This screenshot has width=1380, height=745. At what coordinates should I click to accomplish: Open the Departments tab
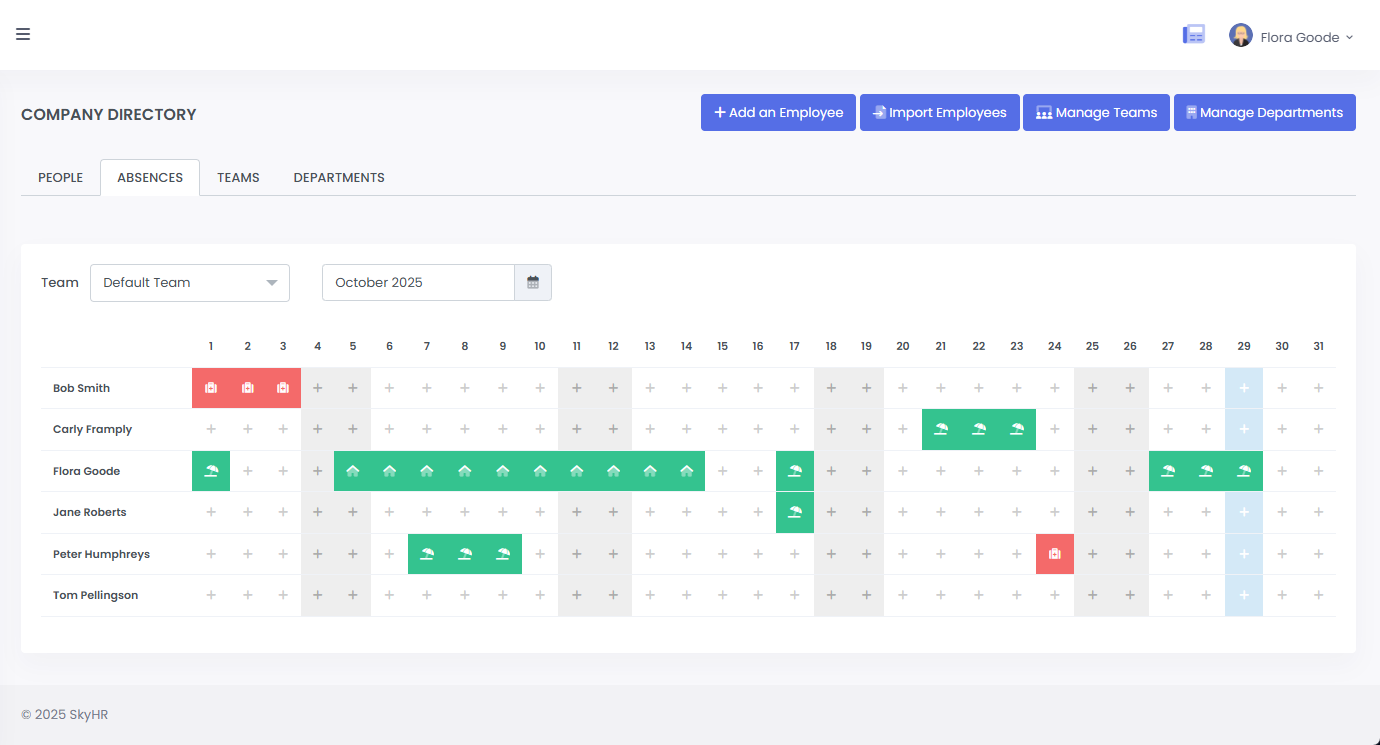coord(339,178)
